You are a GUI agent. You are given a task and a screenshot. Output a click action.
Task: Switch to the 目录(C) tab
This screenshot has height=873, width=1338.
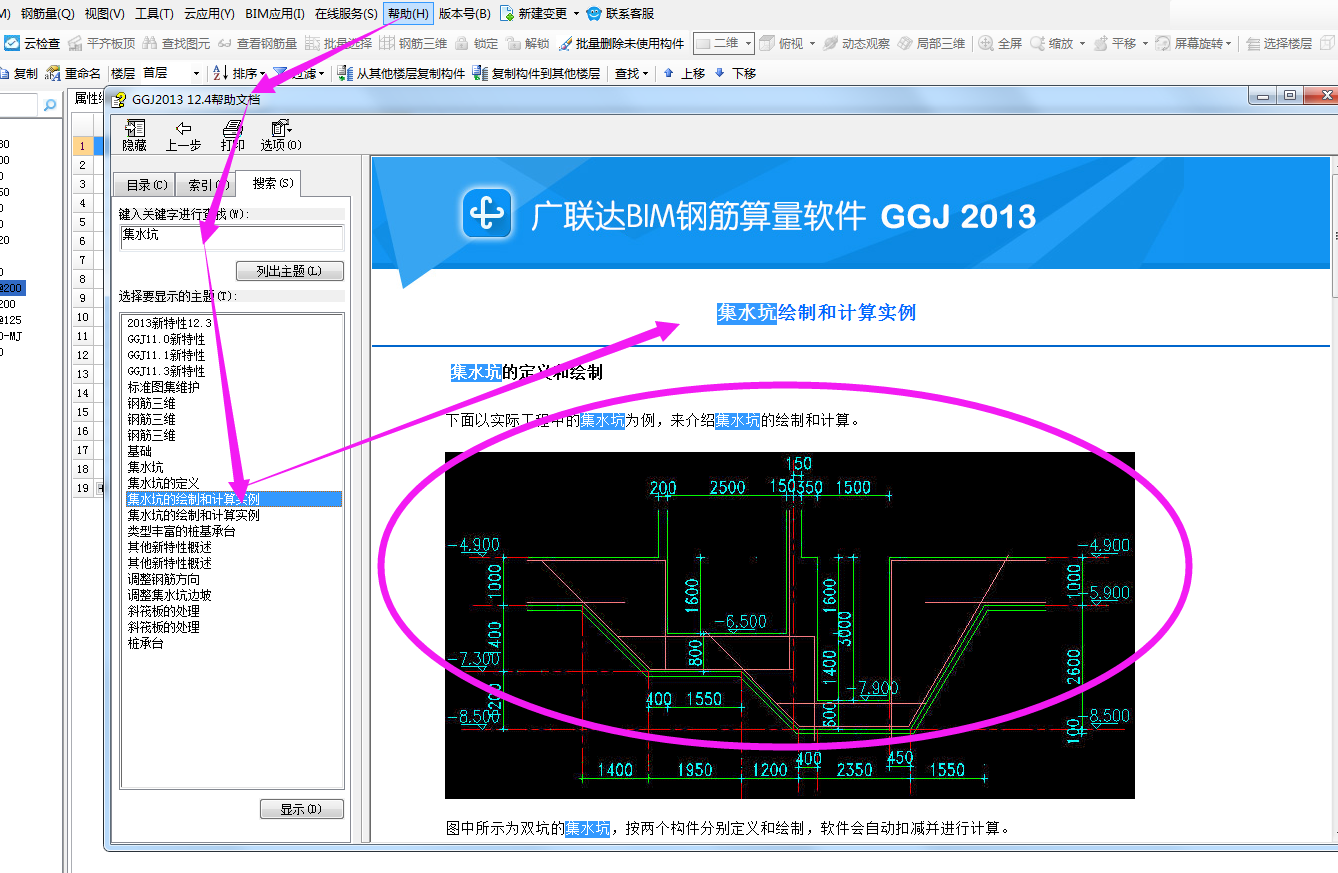point(146,185)
